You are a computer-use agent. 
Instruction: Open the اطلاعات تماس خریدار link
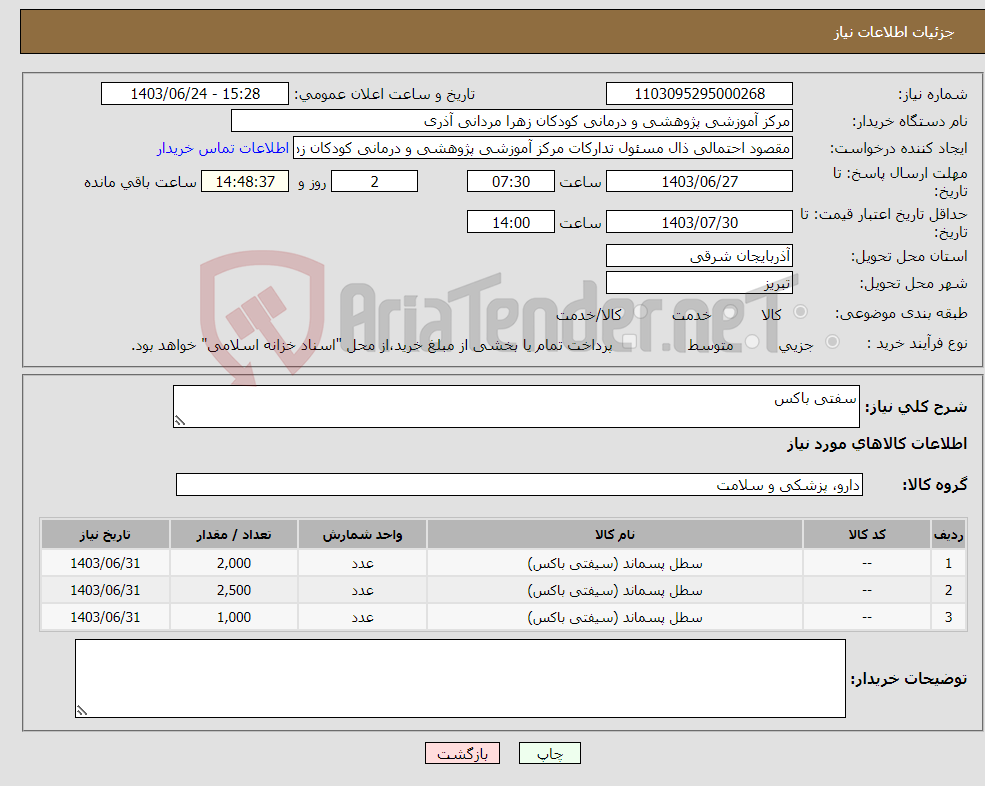[x=223, y=148]
